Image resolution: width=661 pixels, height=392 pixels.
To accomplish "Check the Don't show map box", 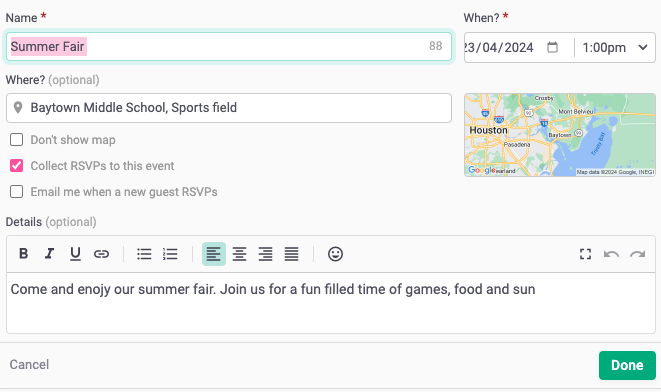I will tap(16, 140).
